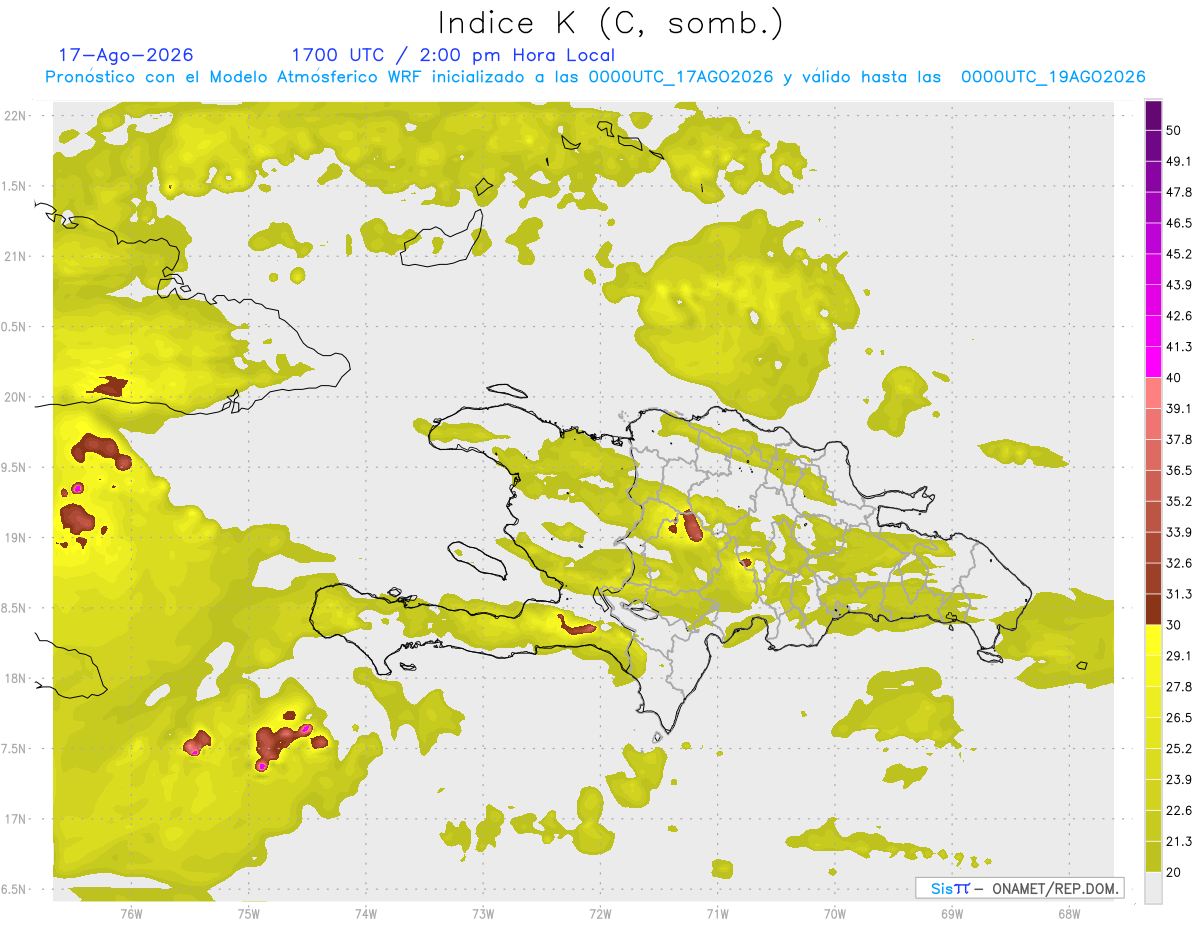Click the colorbar label '41.3'
This screenshot has height=927, width=1200.
coord(1179,347)
